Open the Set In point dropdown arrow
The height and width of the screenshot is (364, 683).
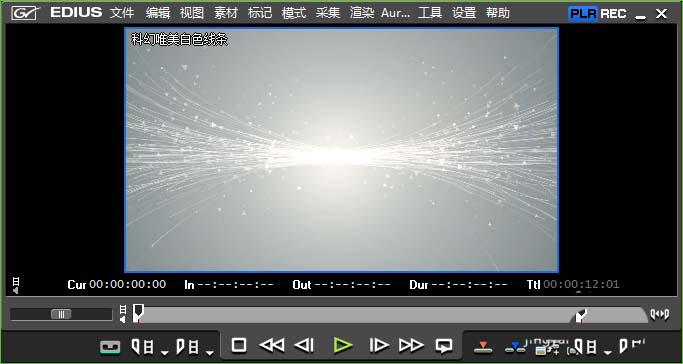click(164, 352)
